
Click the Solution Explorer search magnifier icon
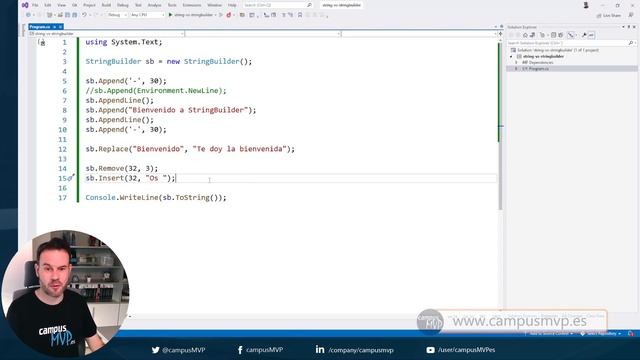click(631, 43)
